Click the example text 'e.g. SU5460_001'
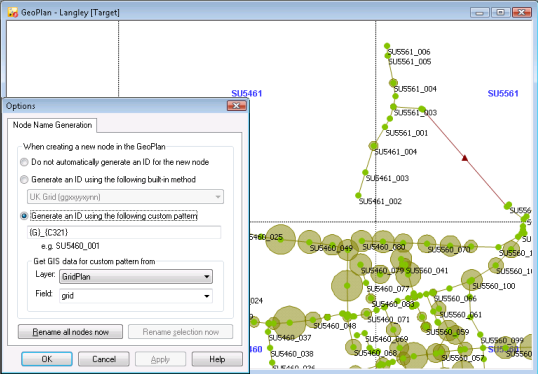This screenshot has height=374, width=538. [x=70, y=246]
